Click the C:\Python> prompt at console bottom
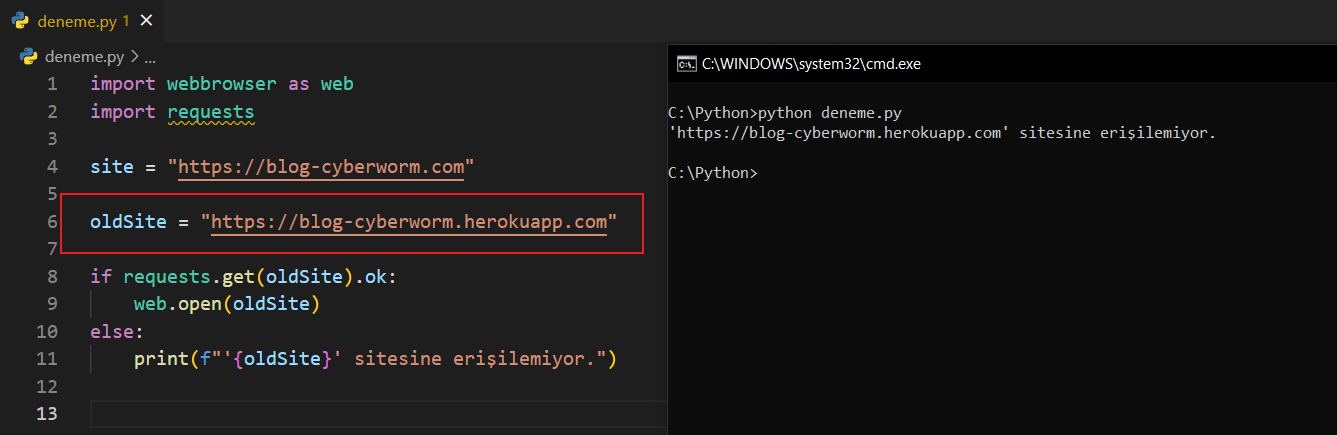 click(712, 173)
